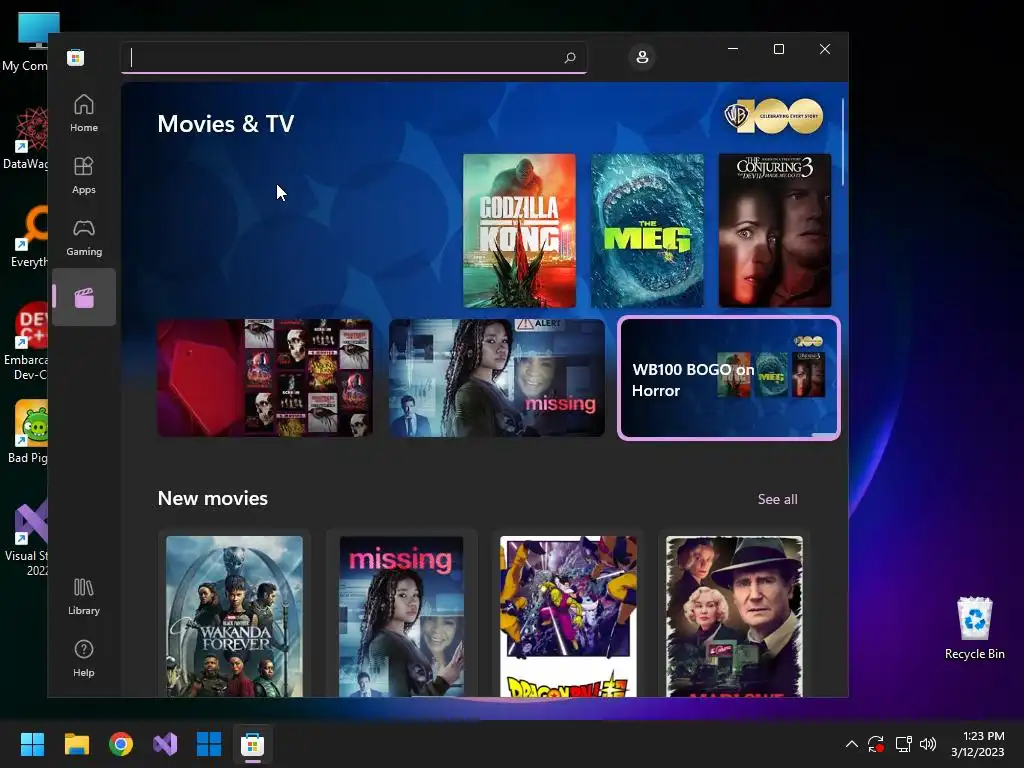Open Help in the Store sidebar

click(x=84, y=658)
